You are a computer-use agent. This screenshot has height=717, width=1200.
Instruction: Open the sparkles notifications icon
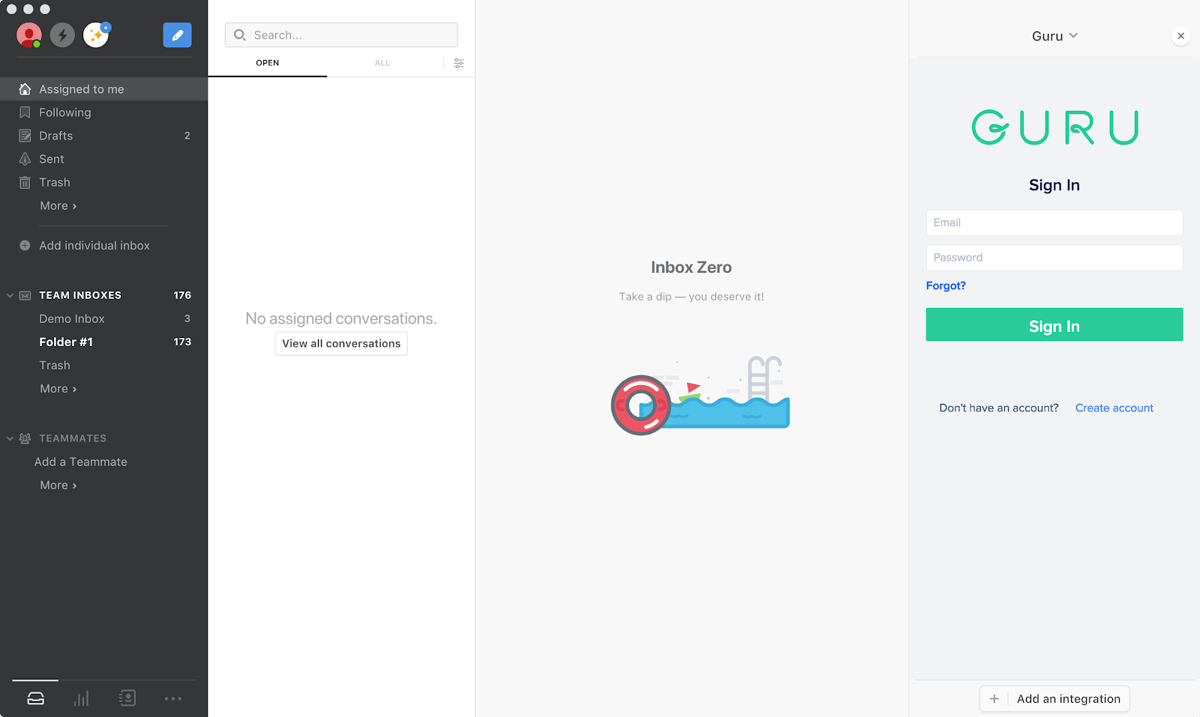[x=95, y=35]
